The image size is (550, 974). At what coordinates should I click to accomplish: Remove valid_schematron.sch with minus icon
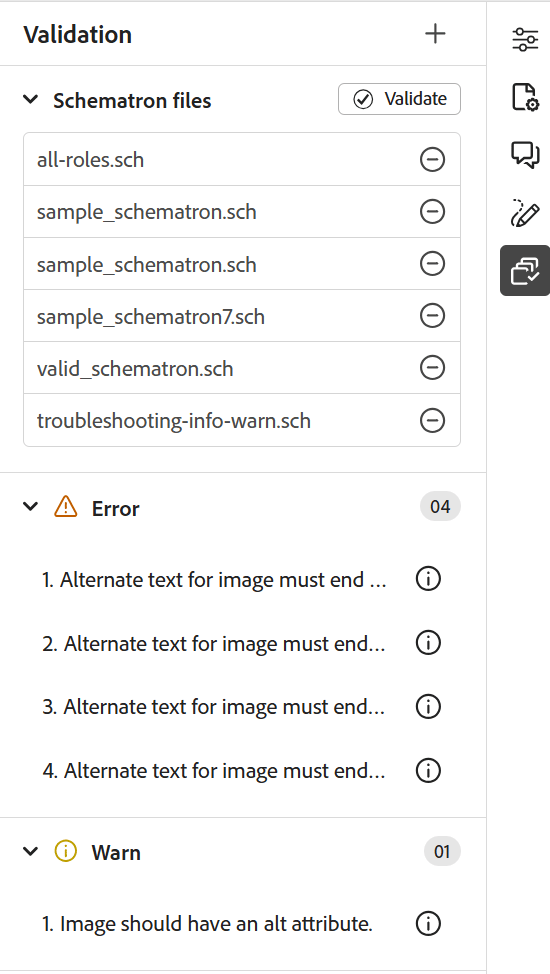click(432, 368)
